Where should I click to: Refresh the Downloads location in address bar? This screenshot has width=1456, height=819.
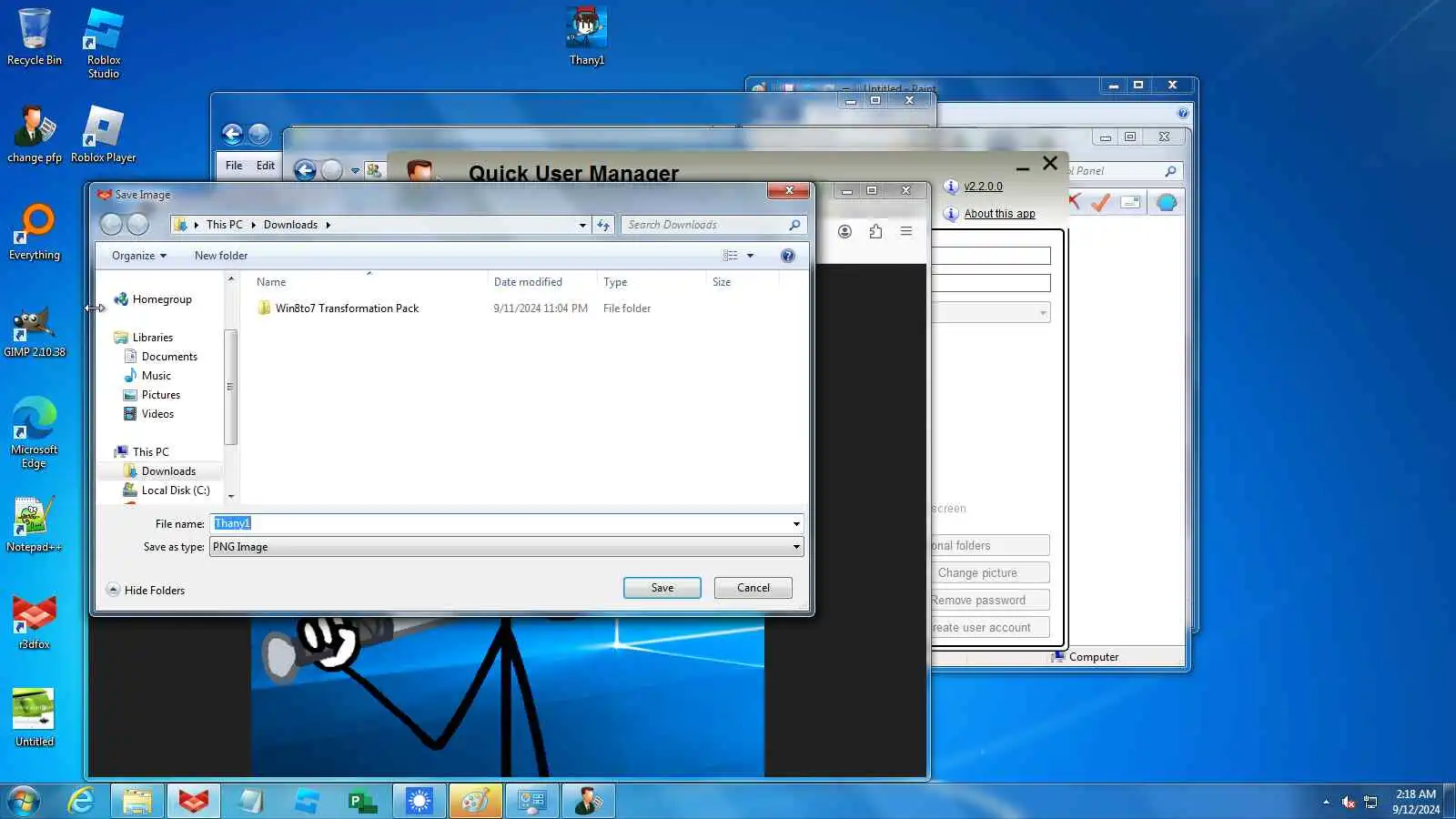click(603, 225)
